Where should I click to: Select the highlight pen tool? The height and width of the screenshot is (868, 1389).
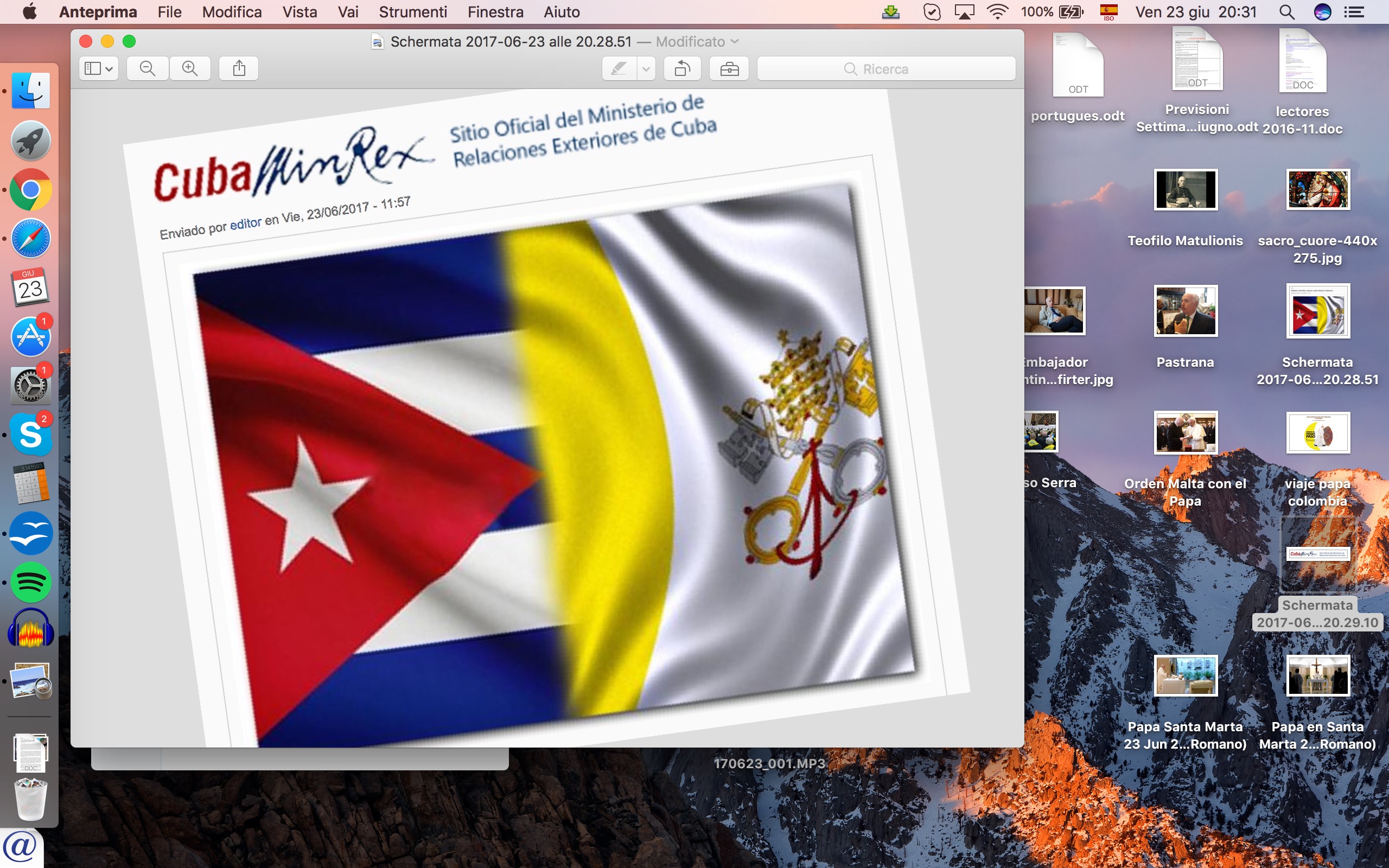(619, 69)
